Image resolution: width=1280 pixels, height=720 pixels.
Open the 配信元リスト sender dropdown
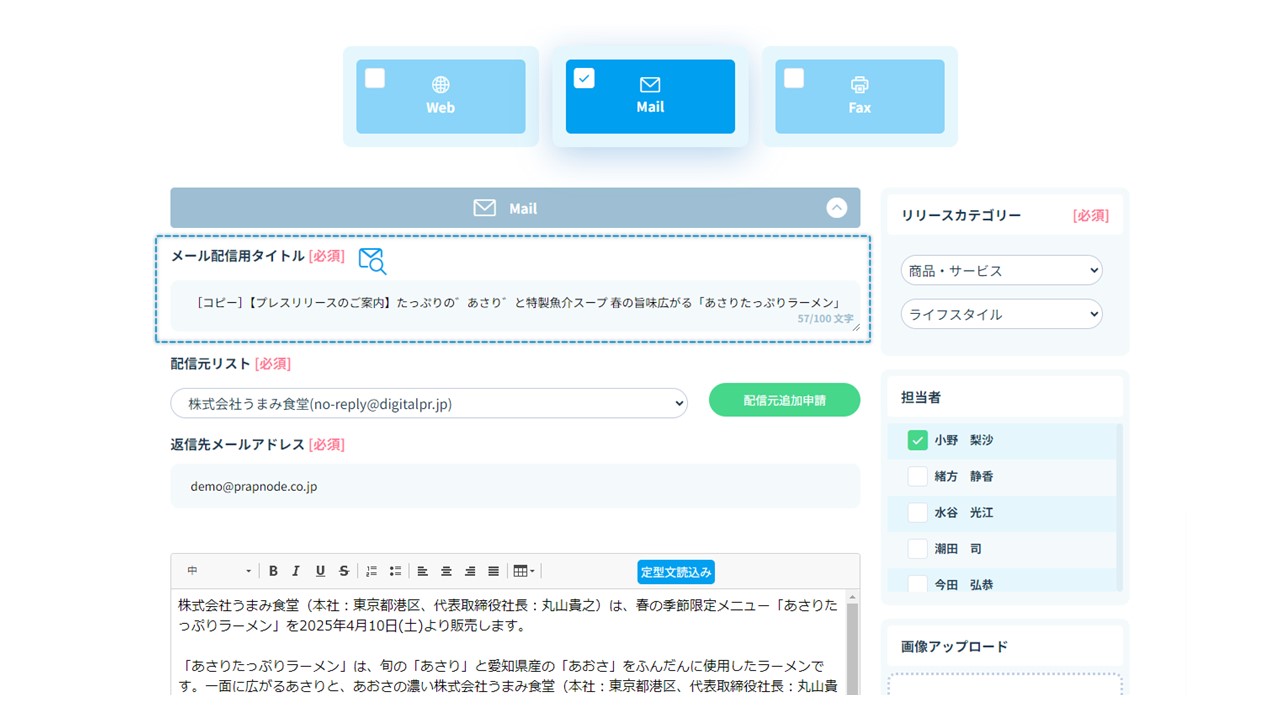click(429, 403)
